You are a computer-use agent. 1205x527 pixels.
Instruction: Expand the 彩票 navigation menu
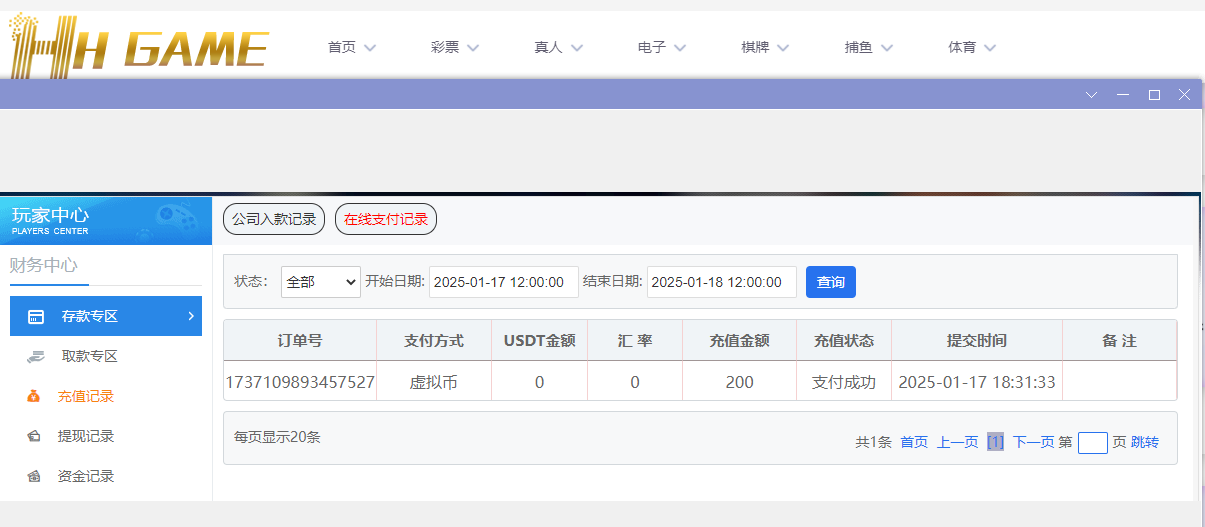[x=455, y=47]
